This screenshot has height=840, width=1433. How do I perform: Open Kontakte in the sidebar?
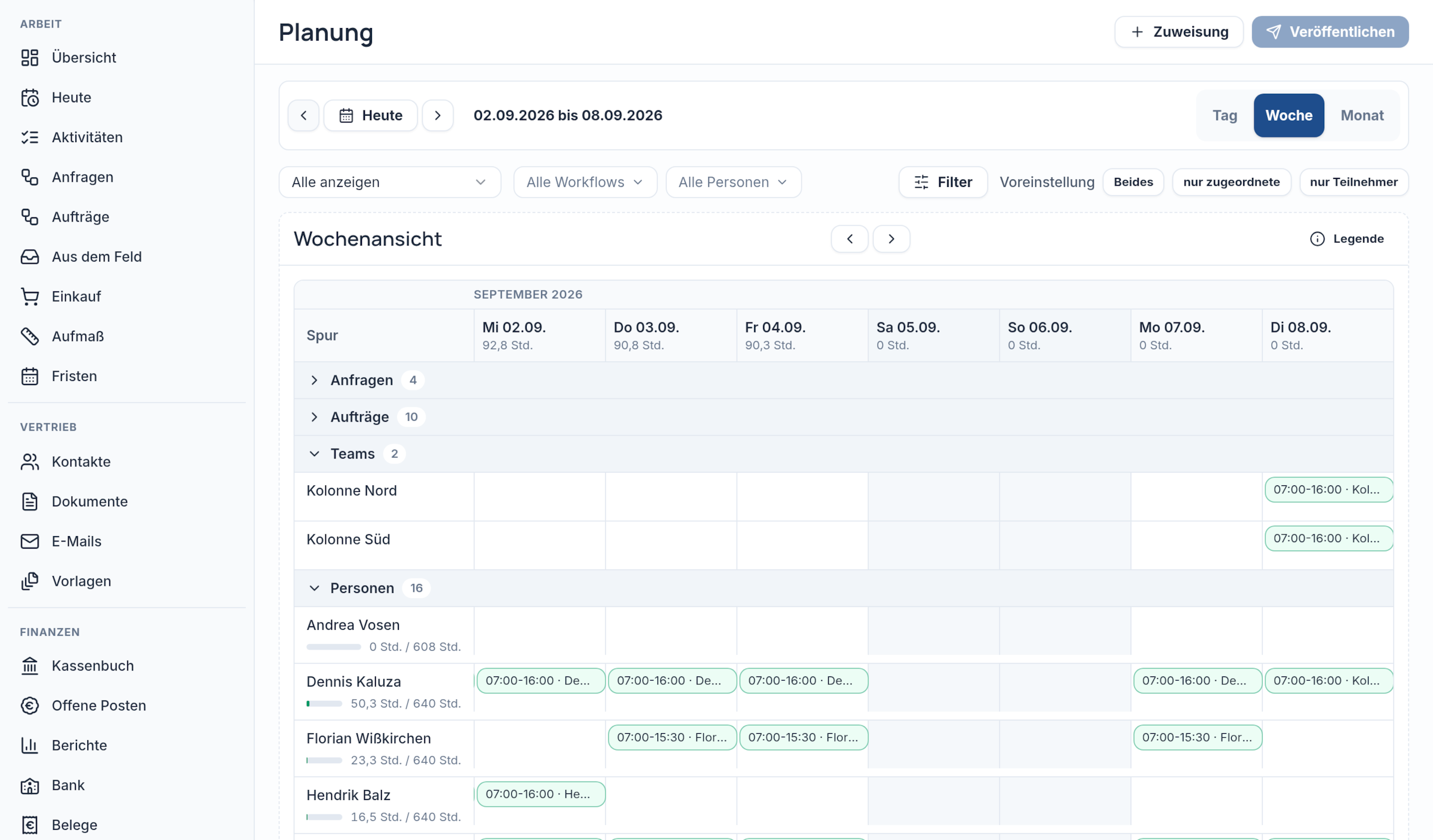pyautogui.click(x=81, y=461)
